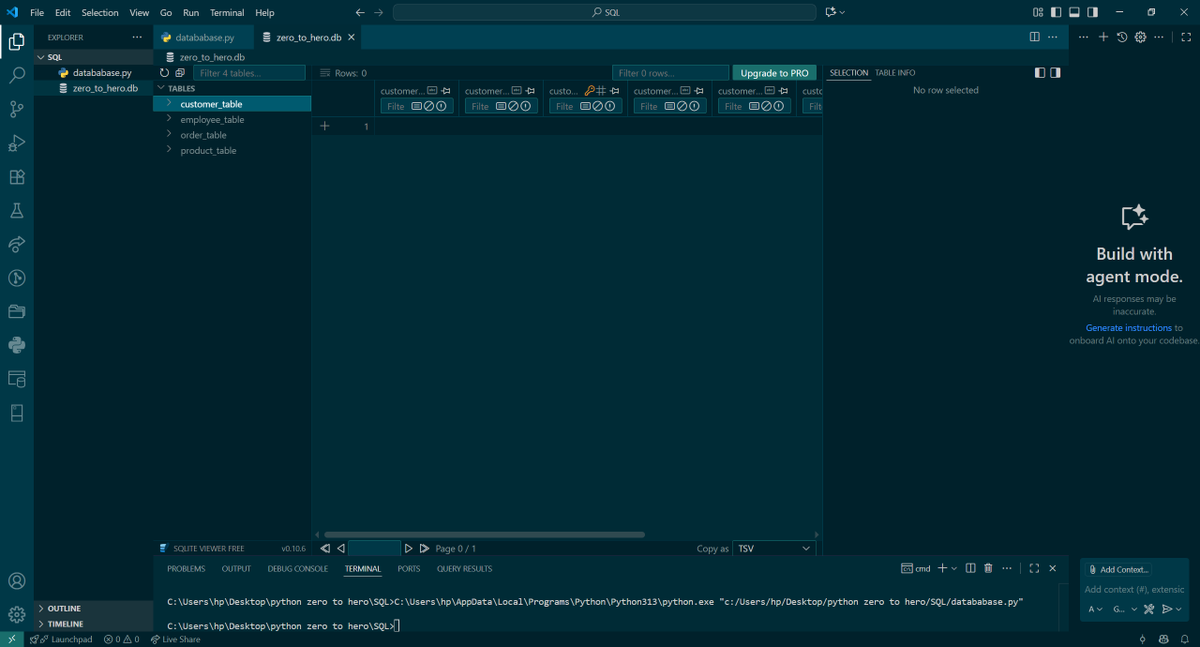Go back with the navigation arrow

pyautogui.click(x=360, y=12)
